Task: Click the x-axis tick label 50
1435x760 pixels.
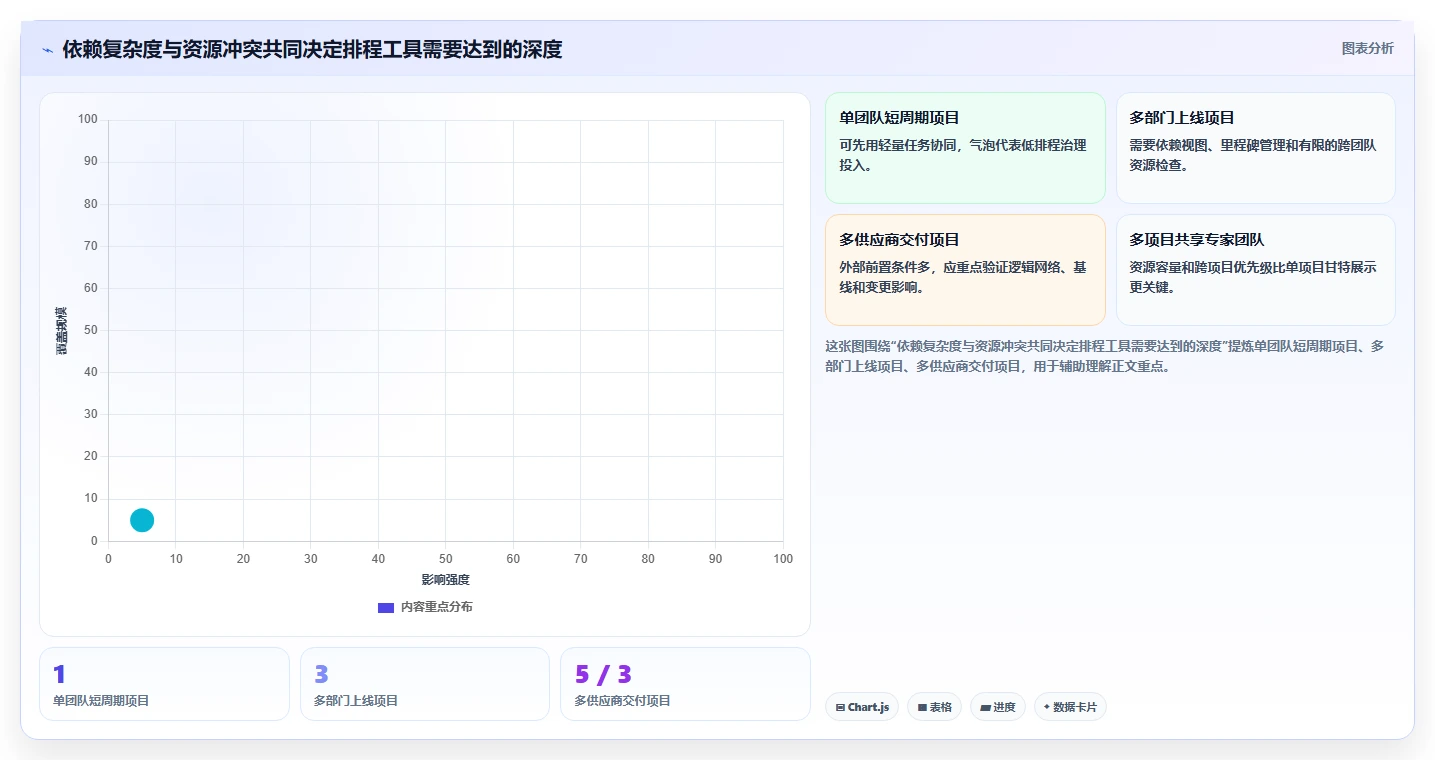Action: (x=446, y=559)
